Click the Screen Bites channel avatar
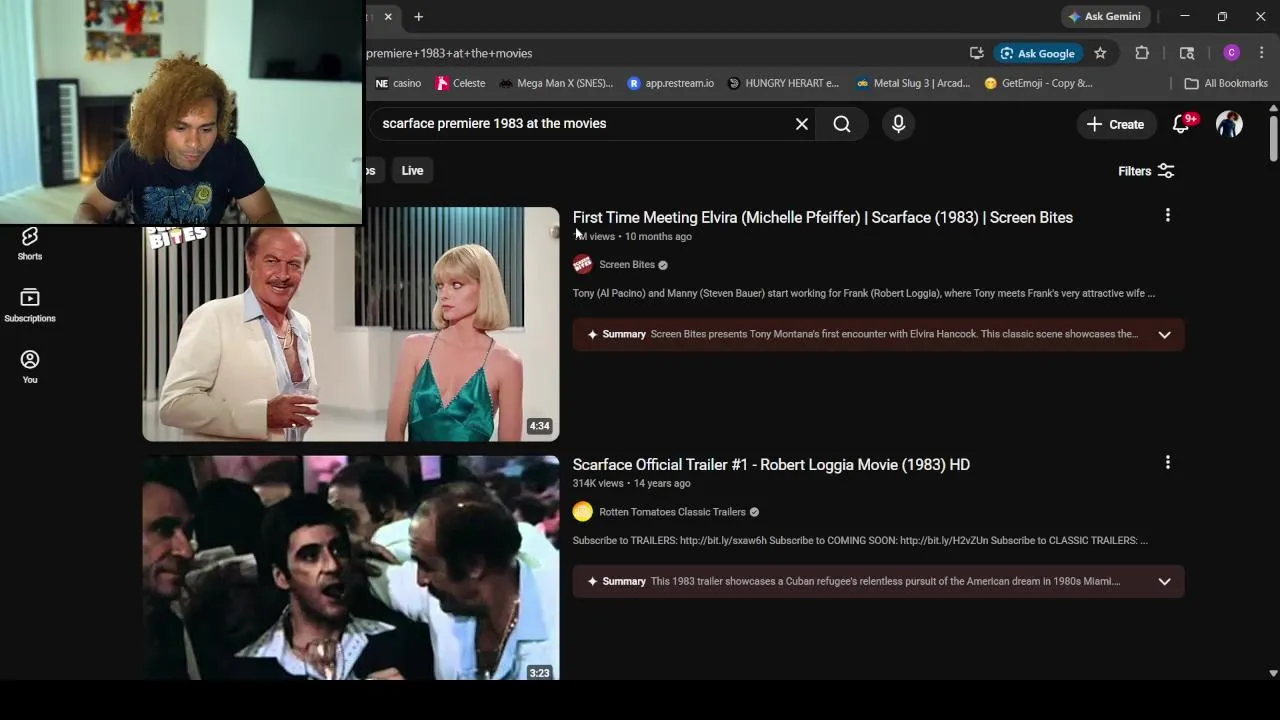 pyautogui.click(x=583, y=265)
